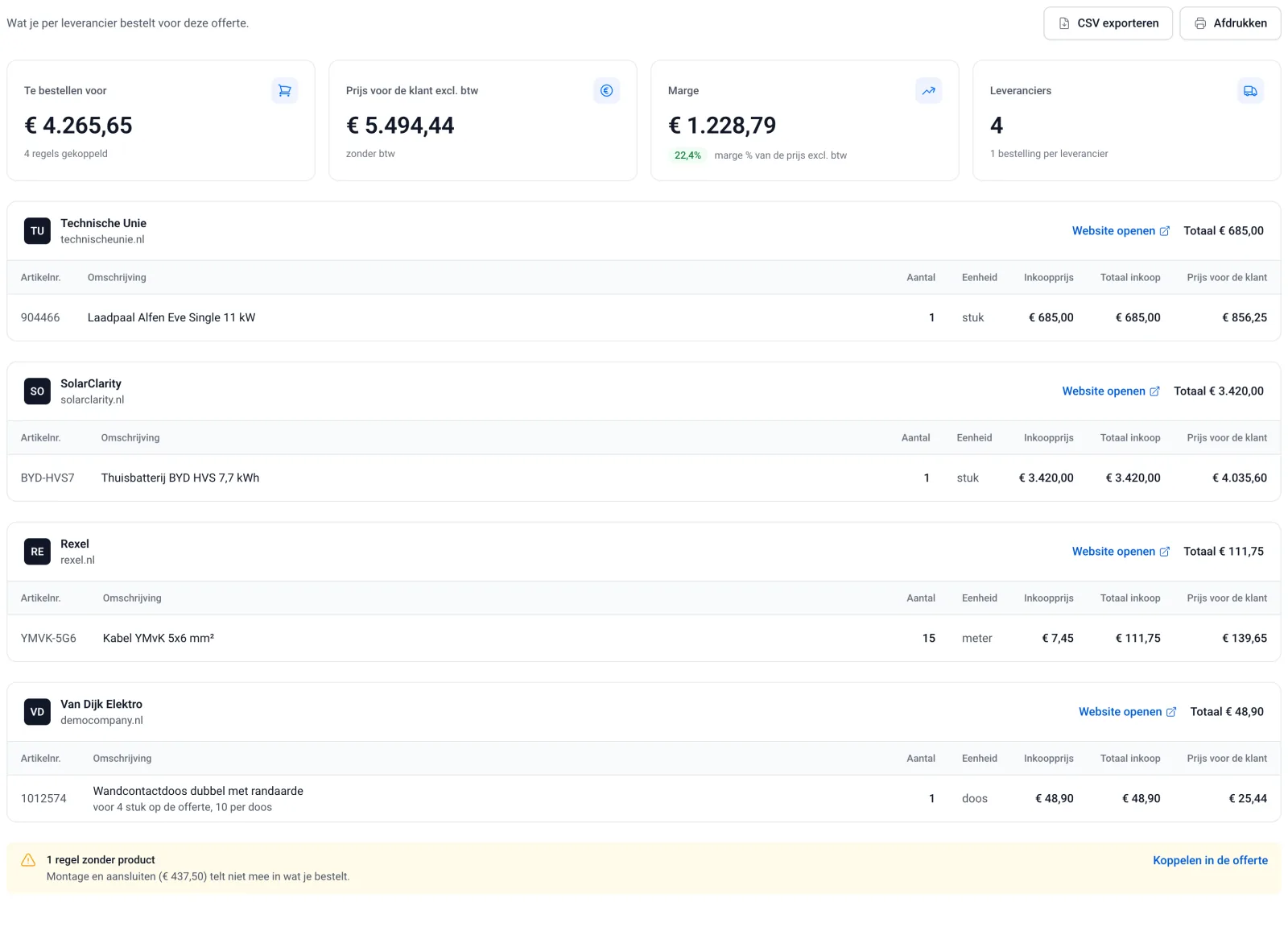Click the truck icon in Leveranciers card
Viewport: 1288px width, 927px height.
1250,91
